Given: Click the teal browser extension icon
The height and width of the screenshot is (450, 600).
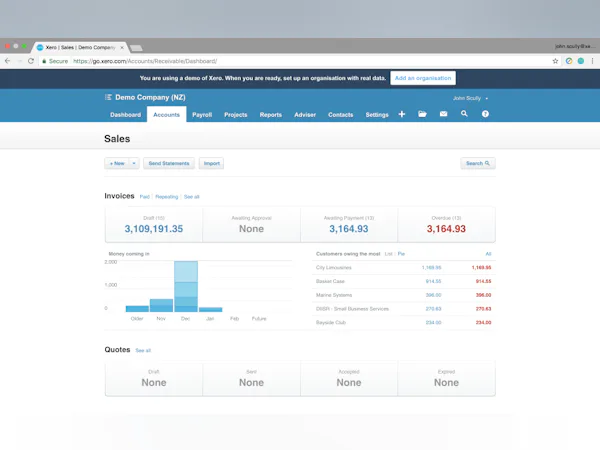Looking at the screenshot, I should tap(581, 61).
